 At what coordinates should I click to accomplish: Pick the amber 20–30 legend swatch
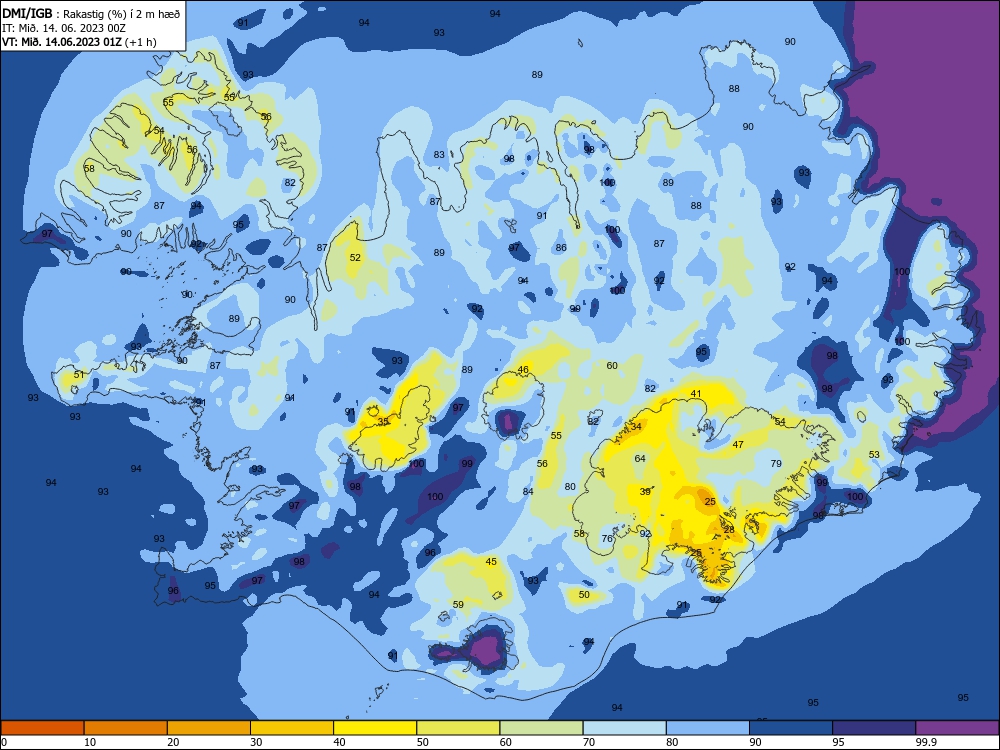(x=209, y=728)
